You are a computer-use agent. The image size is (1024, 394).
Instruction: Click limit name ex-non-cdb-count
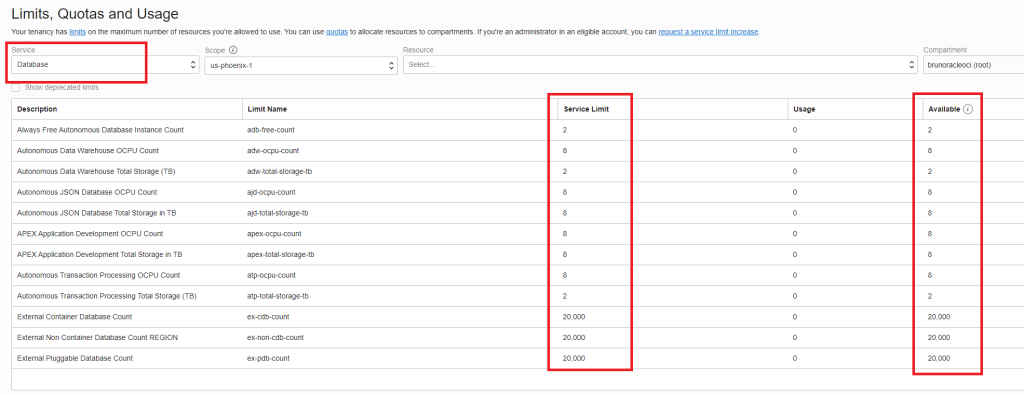tap(275, 337)
